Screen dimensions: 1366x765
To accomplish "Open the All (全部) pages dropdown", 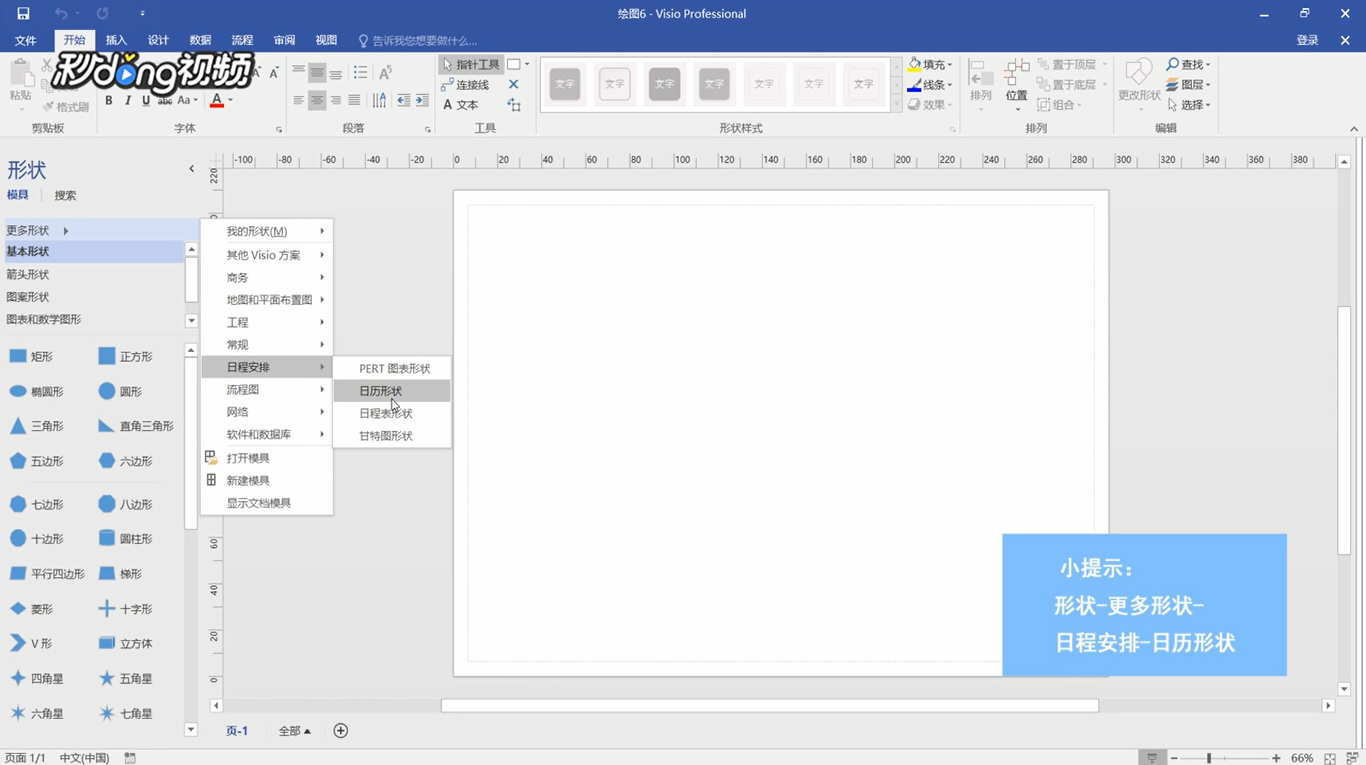I will coord(295,731).
